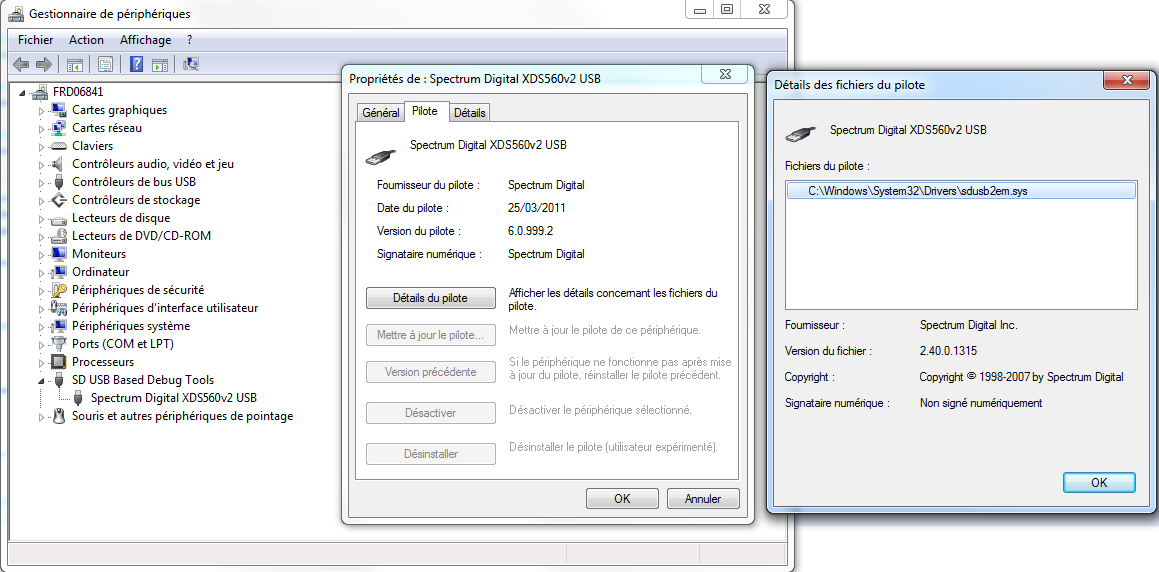Open the Affichage menu
Screen dimensions: 1159x572
click(x=146, y=40)
